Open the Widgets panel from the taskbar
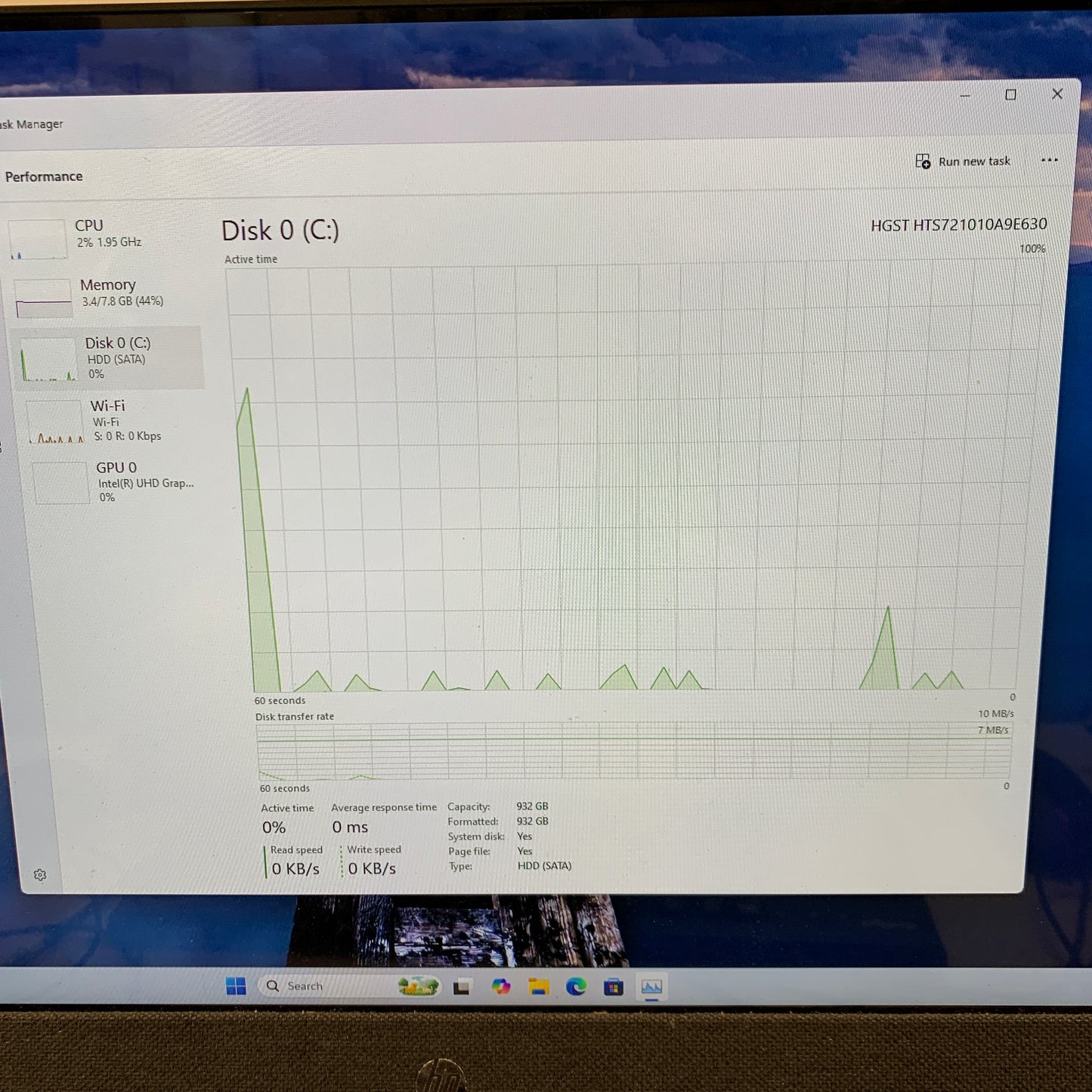The image size is (1092, 1092). tap(417, 986)
